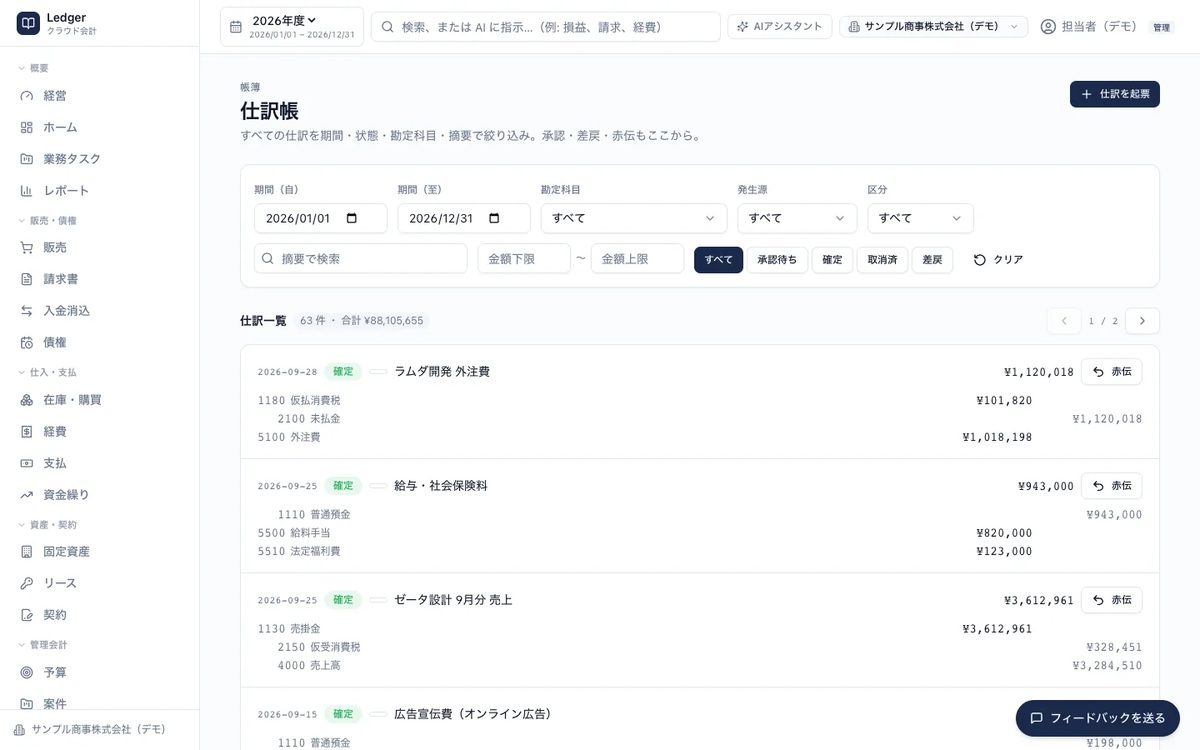Click the 資金繰り trend line icon
The height and width of the screenshot is (750, 1200).
point(27,495)
